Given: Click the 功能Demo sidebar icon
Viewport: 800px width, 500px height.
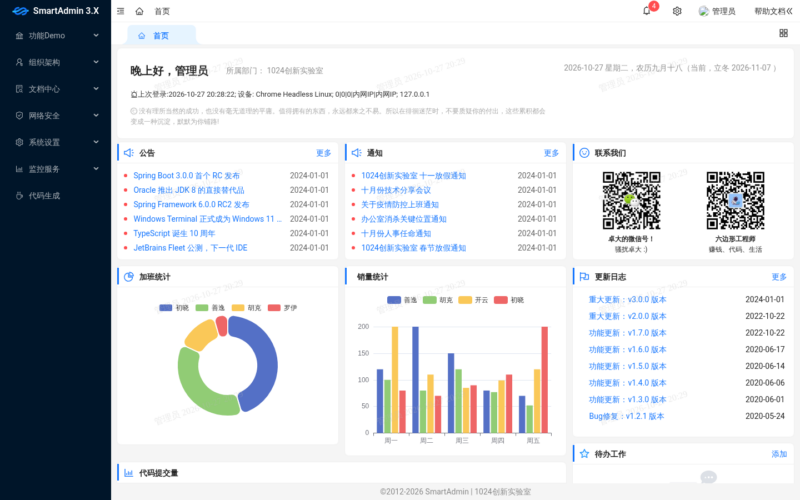Looking at the screenshot, I should point(19,36).
